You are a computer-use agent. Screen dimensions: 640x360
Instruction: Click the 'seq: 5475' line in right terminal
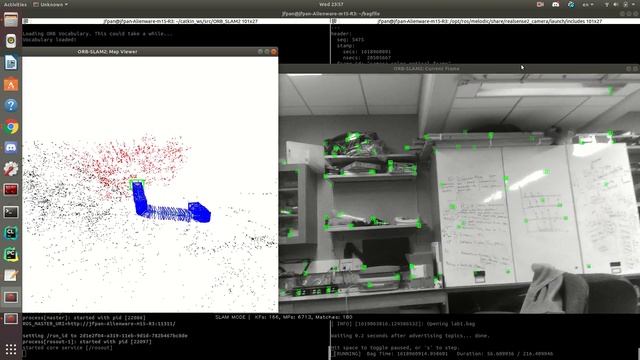tap(350, 40)
